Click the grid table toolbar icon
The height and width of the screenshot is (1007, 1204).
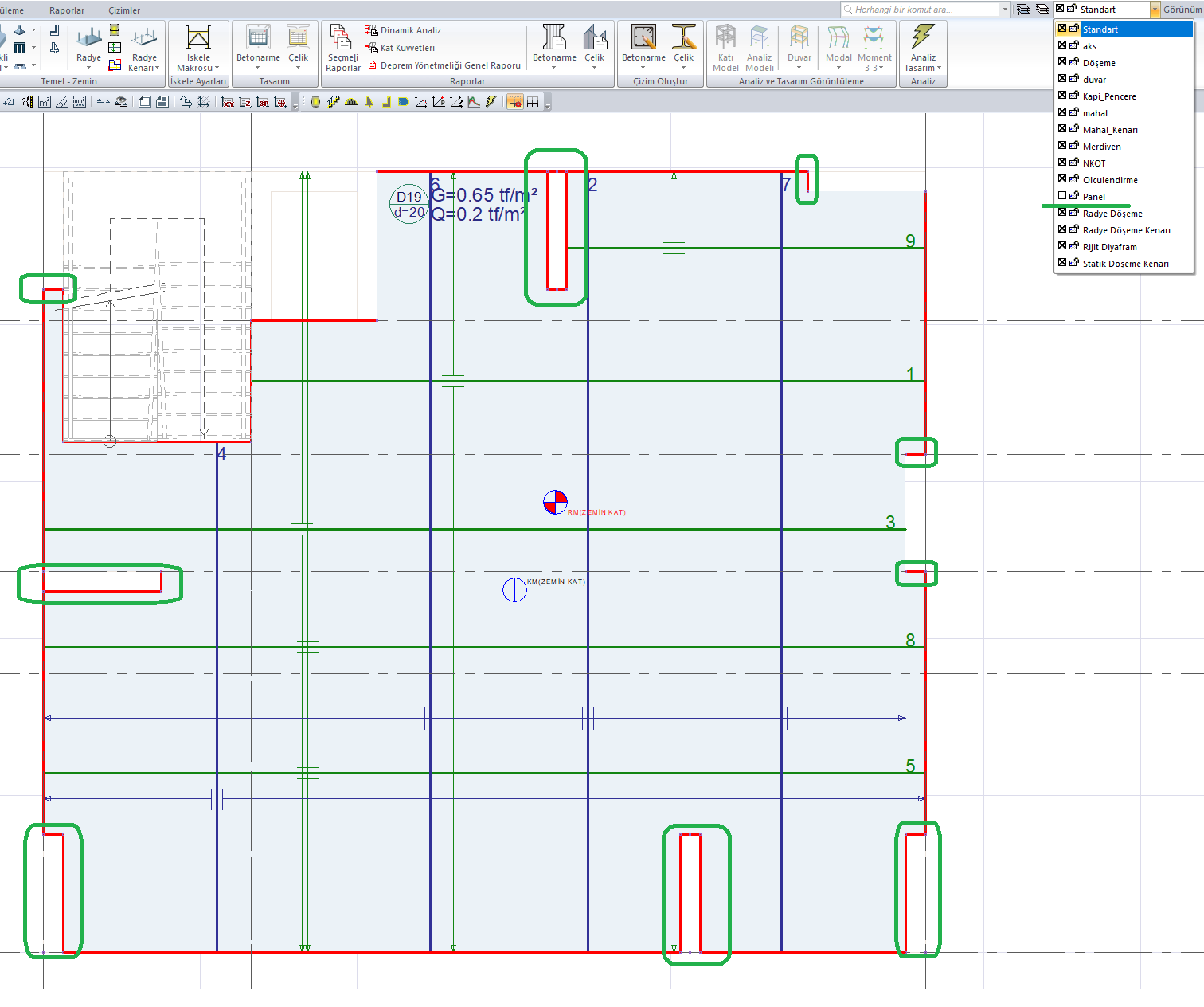(533, 102)
